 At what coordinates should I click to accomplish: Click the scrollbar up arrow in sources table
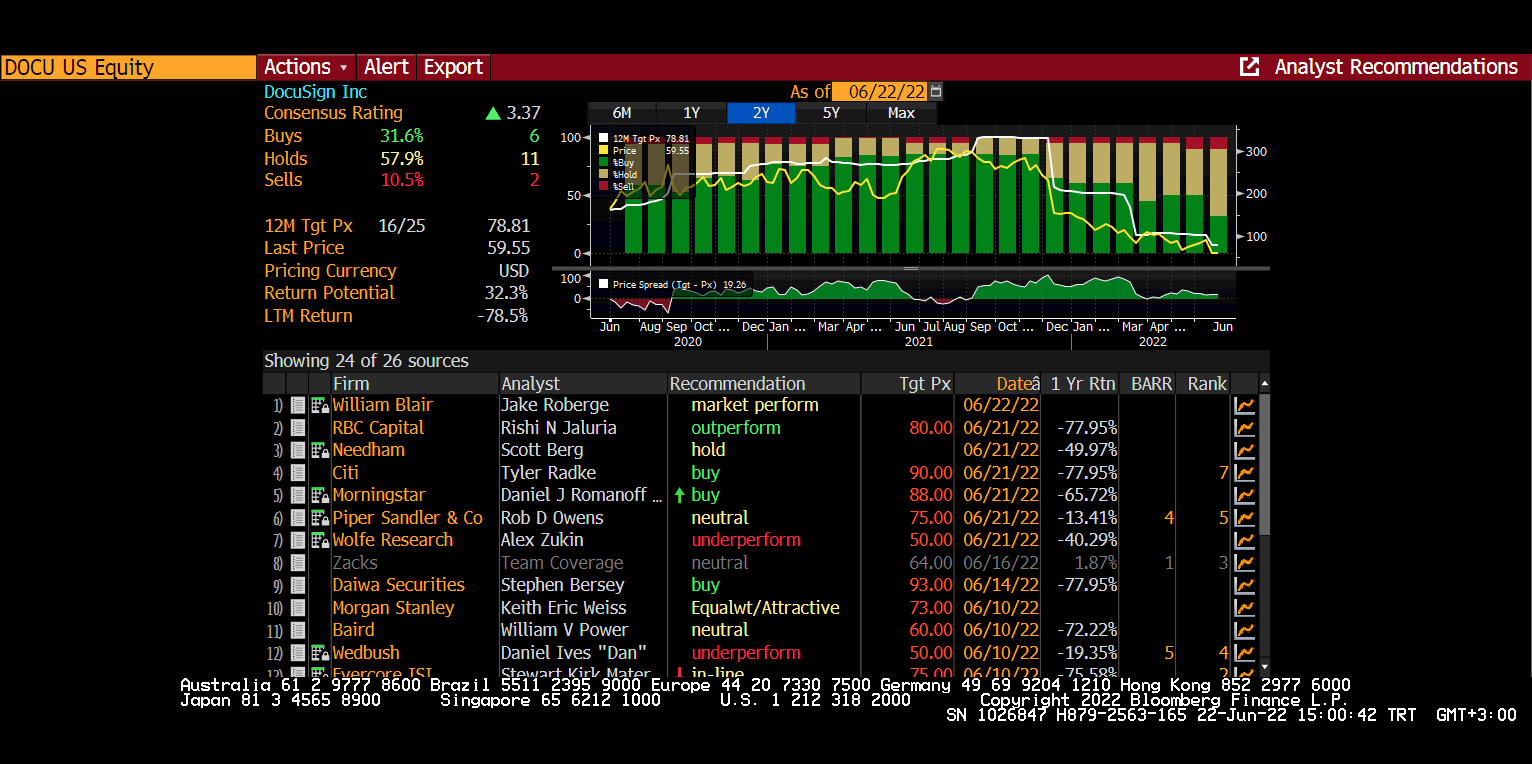coord(1264,384)
